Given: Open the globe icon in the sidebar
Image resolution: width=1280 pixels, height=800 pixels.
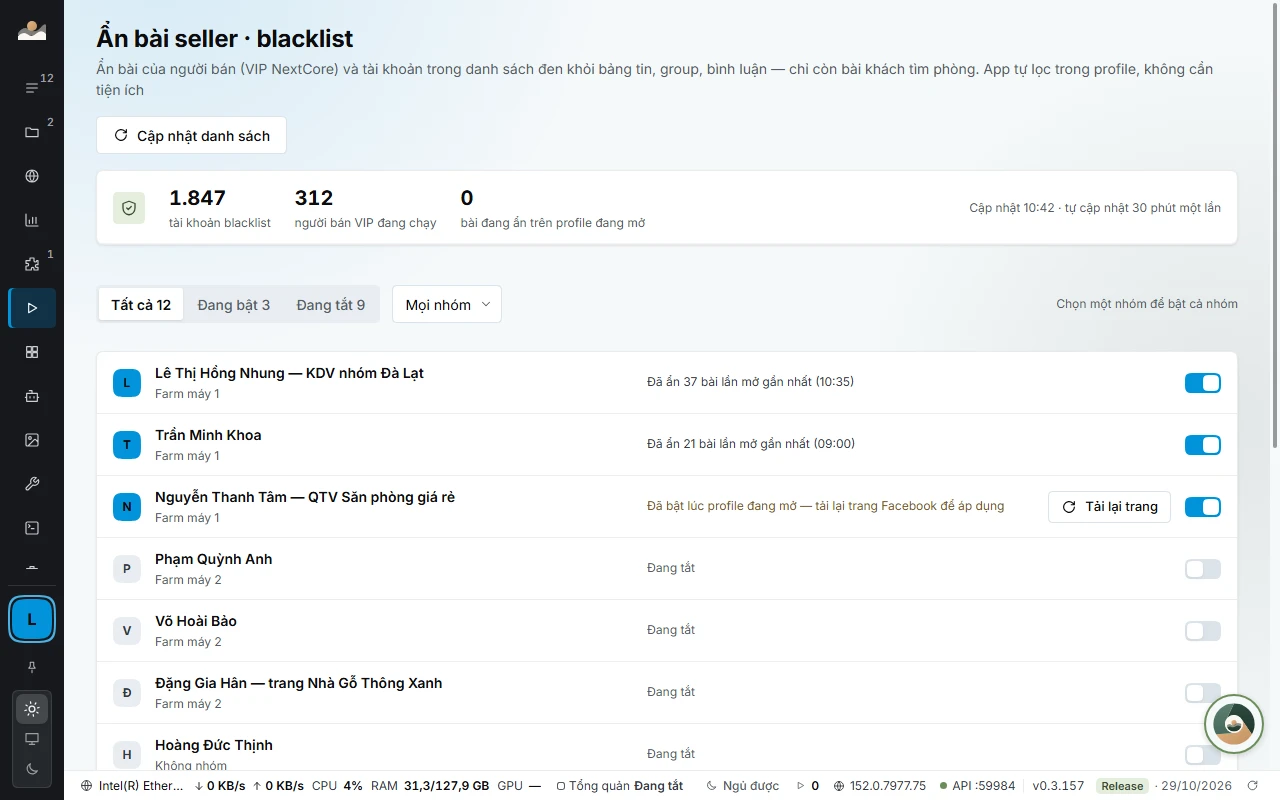Looking at the screenshot, I should [x=32, y=176].
